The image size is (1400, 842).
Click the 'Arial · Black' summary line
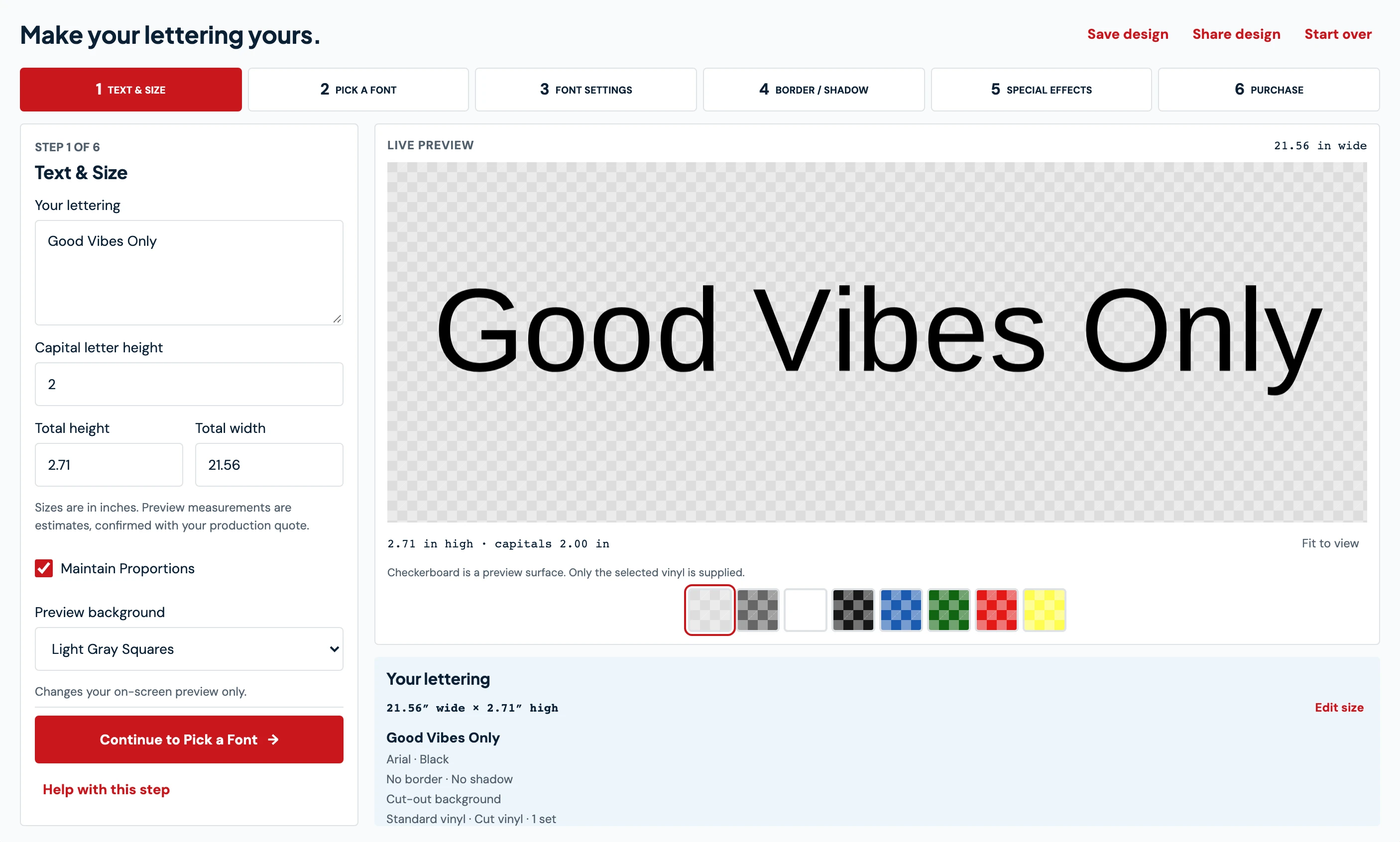(x=417, y=759)
